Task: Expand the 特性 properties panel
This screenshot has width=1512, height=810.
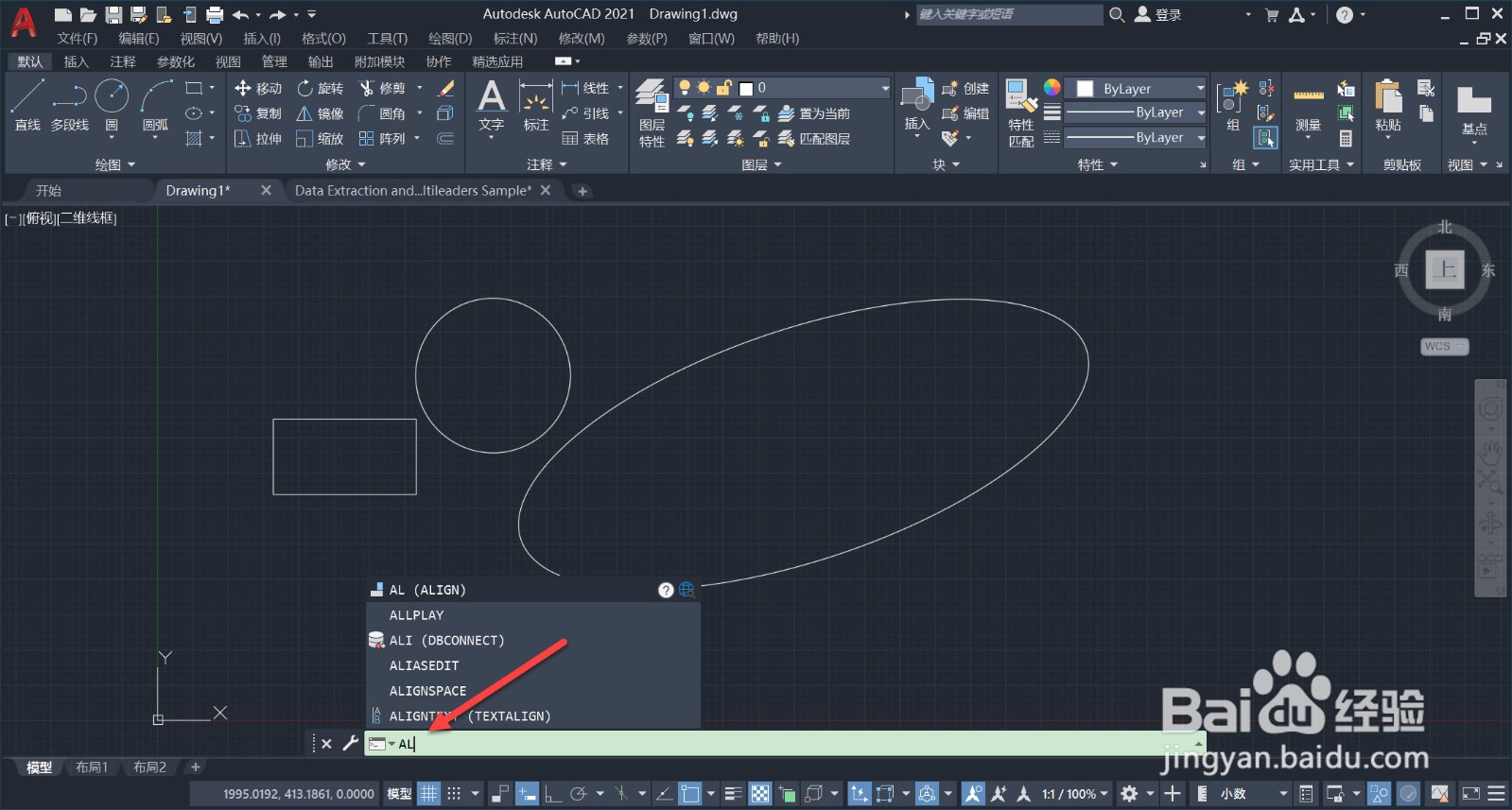Action: [x=1098, y=164]
